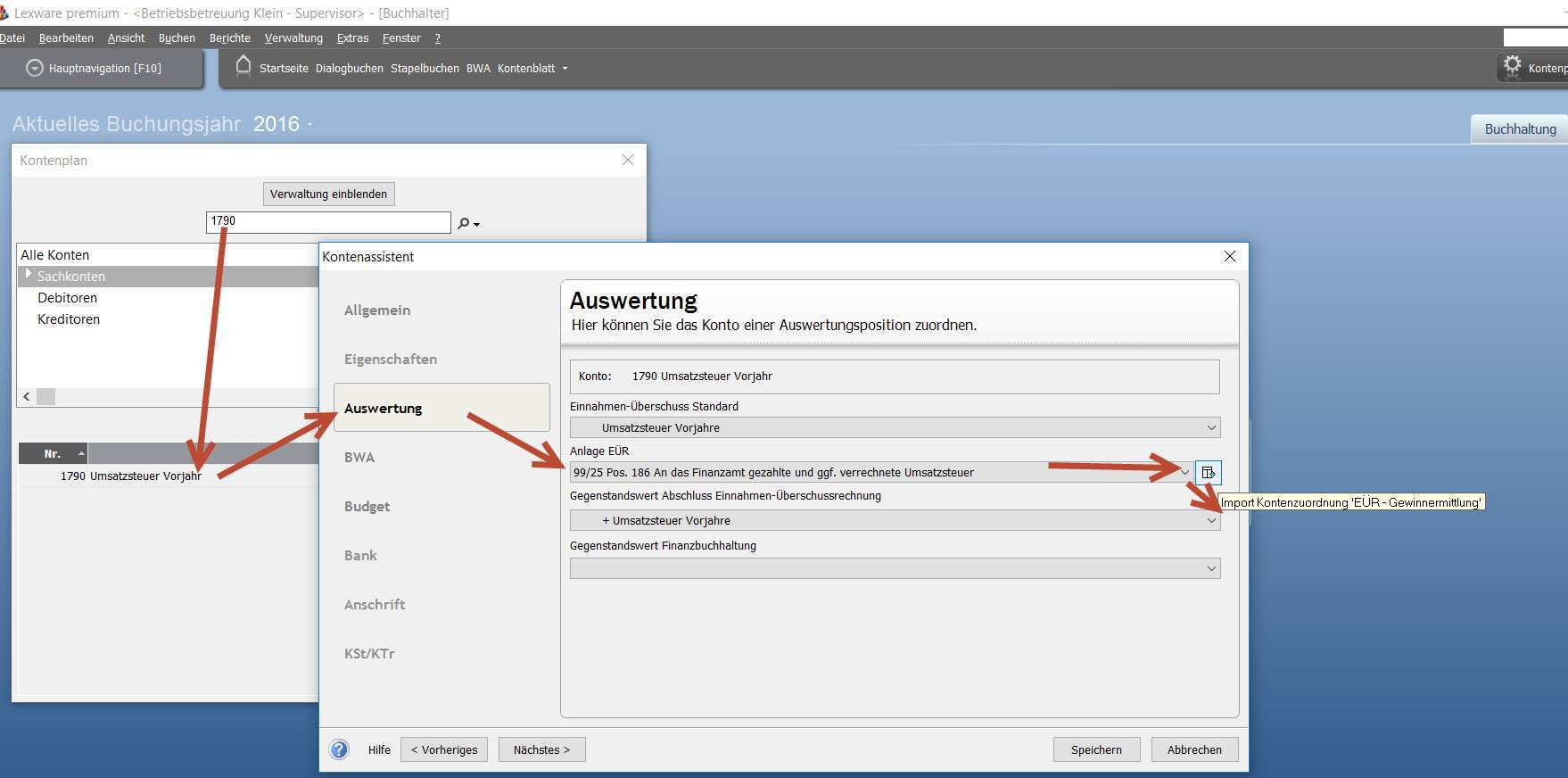The height and width of the screenshot is (778, 1568).
Task: Click the gear icon in top toolbar
Action: [x=1512, y=66]
